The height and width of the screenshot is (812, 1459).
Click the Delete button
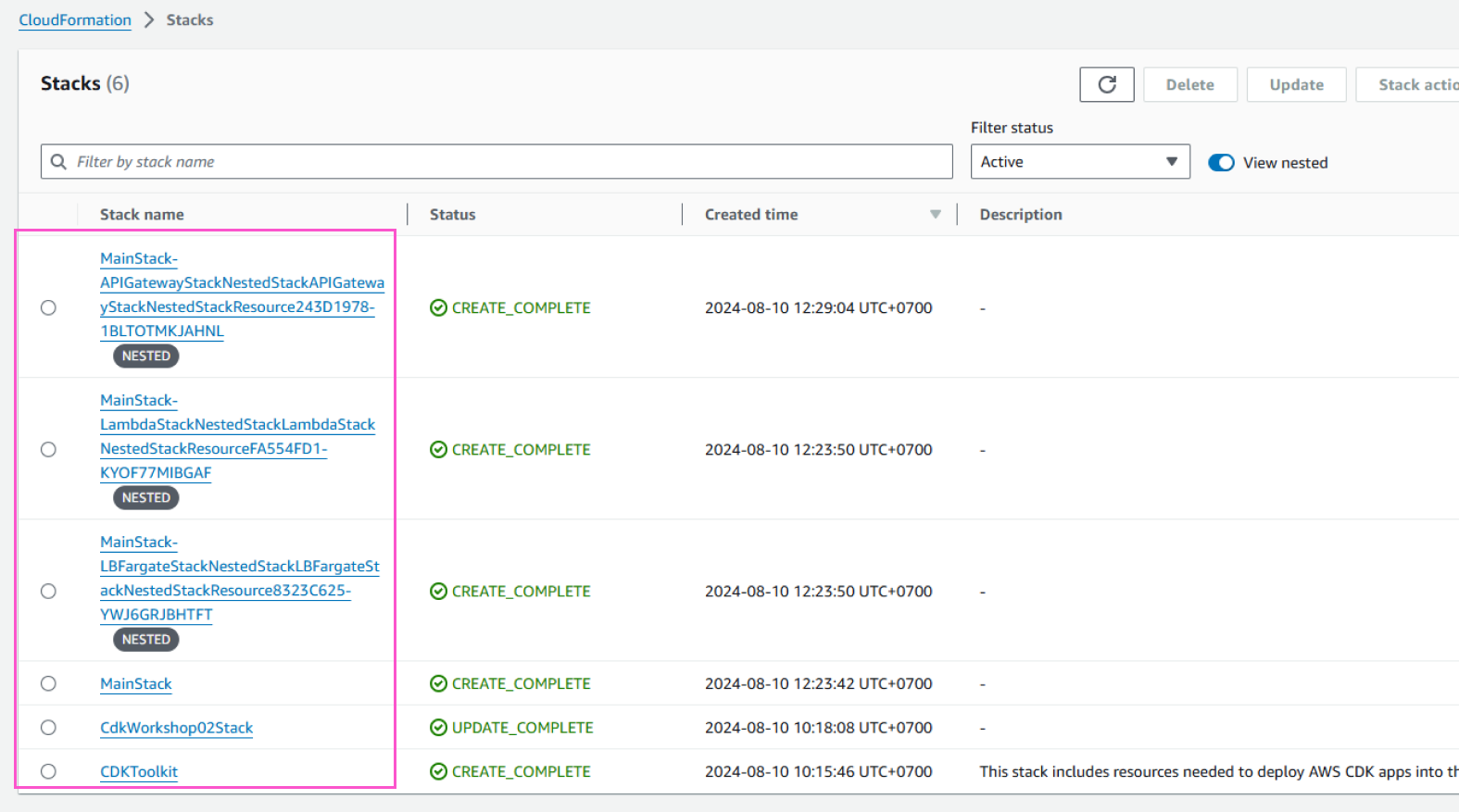pyautogui.click(x=1190, y=84)
